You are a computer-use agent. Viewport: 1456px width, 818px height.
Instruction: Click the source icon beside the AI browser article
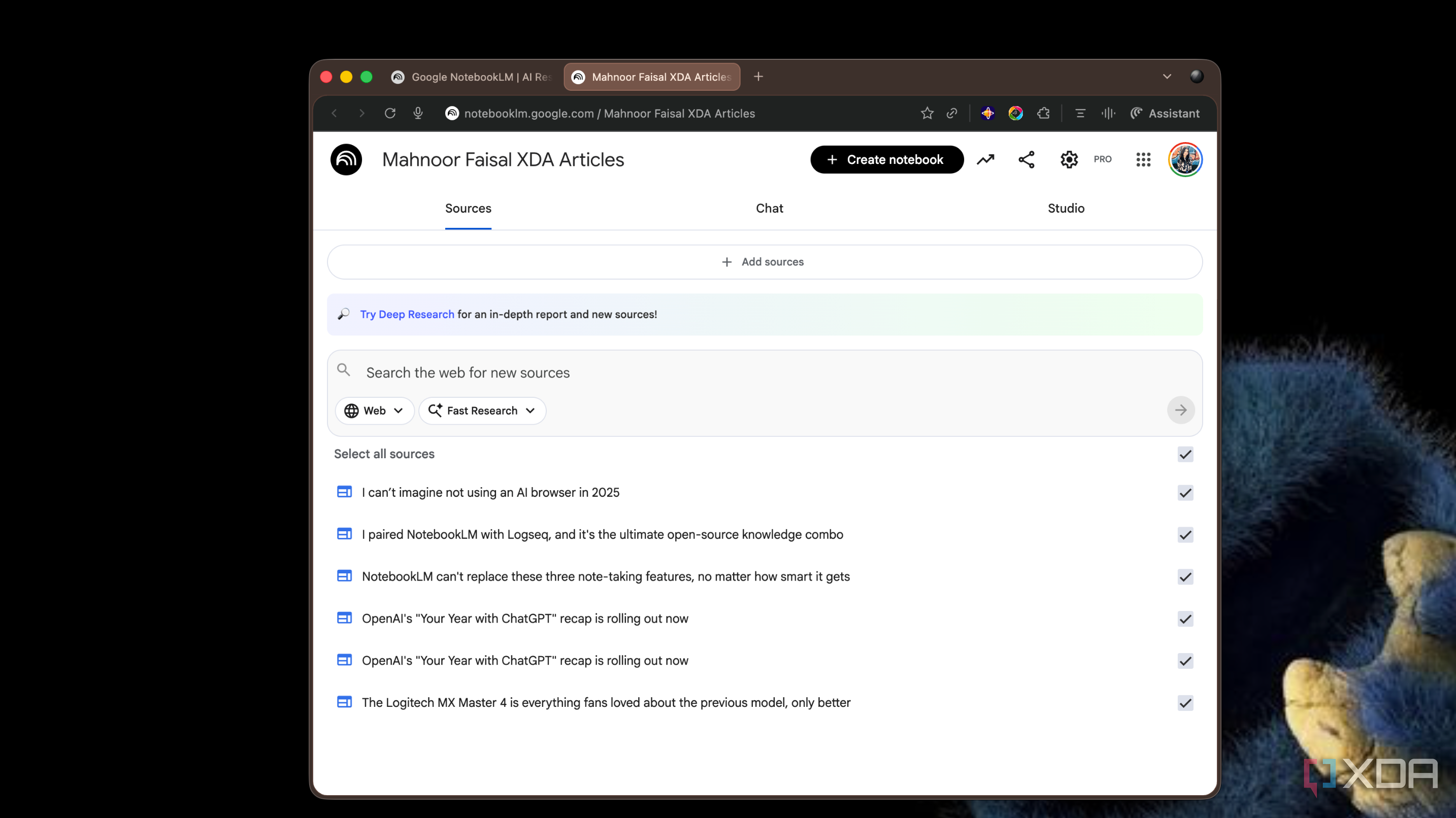tap(344, 492)
